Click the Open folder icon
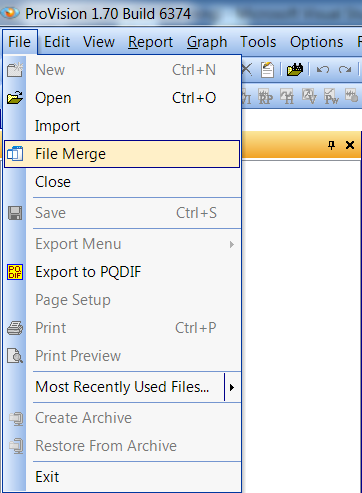The width and height of the screenshot is (362, 493). (x=15, y=98)
